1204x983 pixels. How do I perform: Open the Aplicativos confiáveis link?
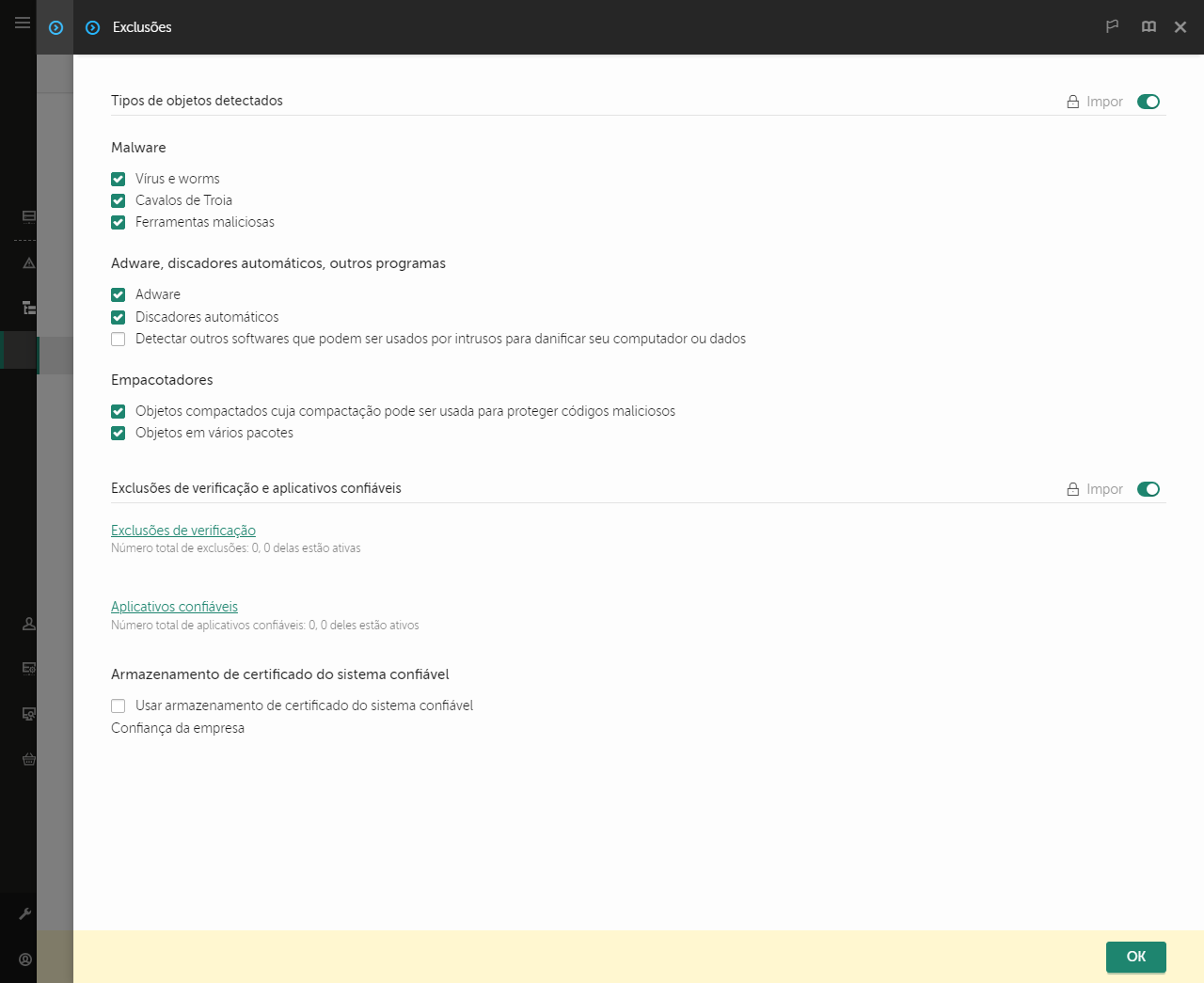click(x=174, y=607)
